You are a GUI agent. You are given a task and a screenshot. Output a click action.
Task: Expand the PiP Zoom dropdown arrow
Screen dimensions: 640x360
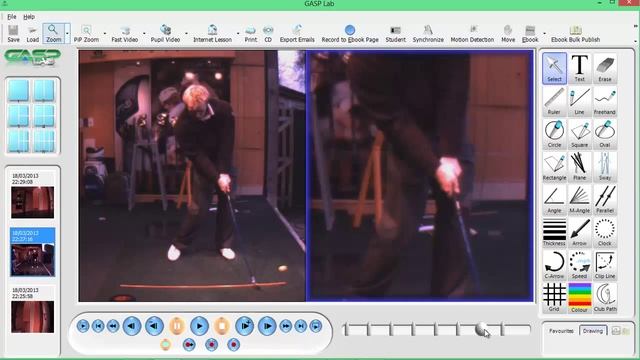(105, 33)
